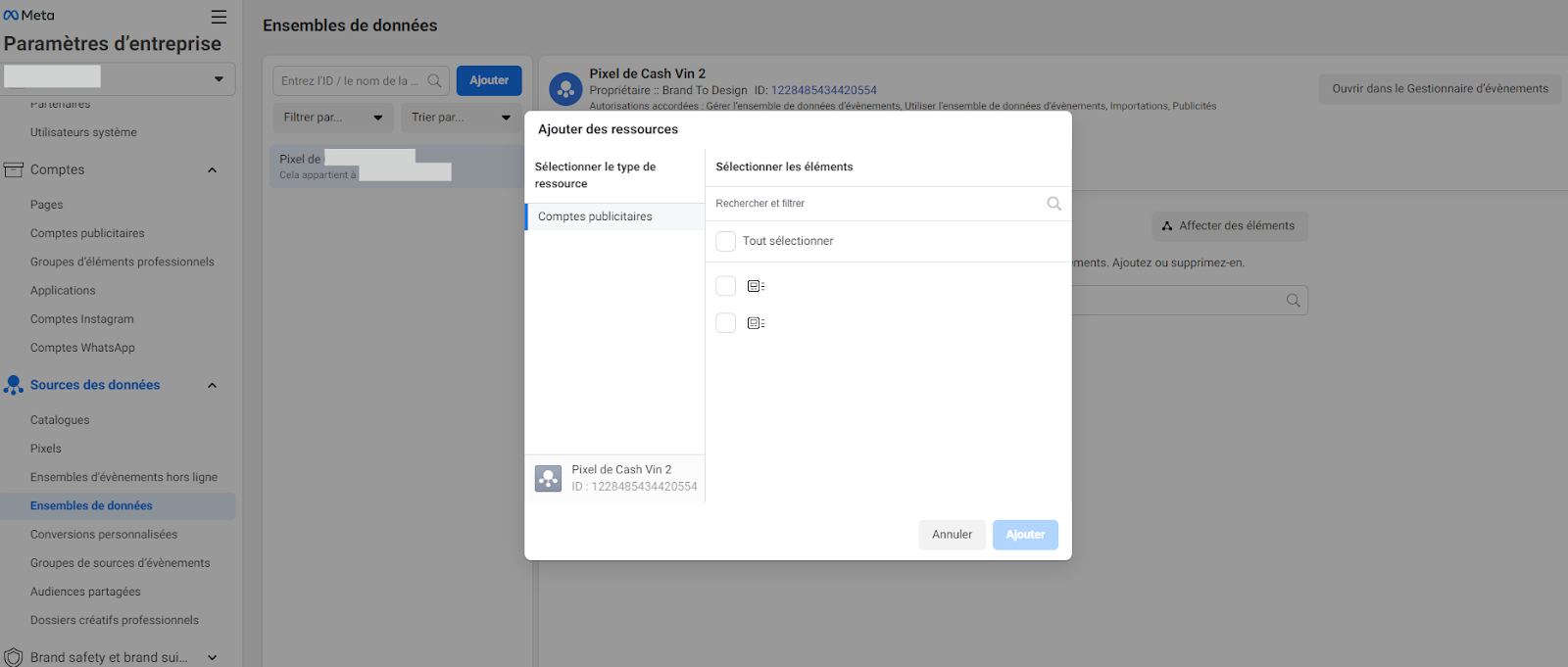The image size is (1568, 667).
Task: Open Applications in the sidebar
Action: (63, 290)
